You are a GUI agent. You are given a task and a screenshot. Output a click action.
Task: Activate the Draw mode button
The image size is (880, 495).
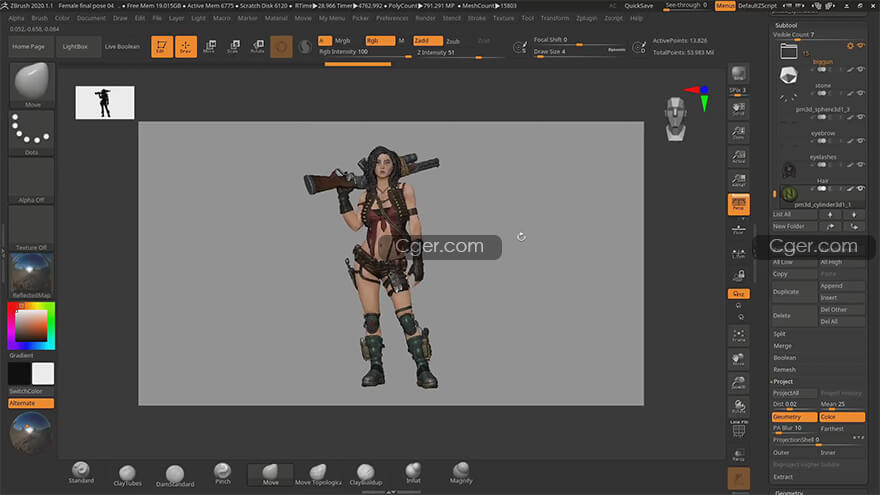[x=186, y=47]
